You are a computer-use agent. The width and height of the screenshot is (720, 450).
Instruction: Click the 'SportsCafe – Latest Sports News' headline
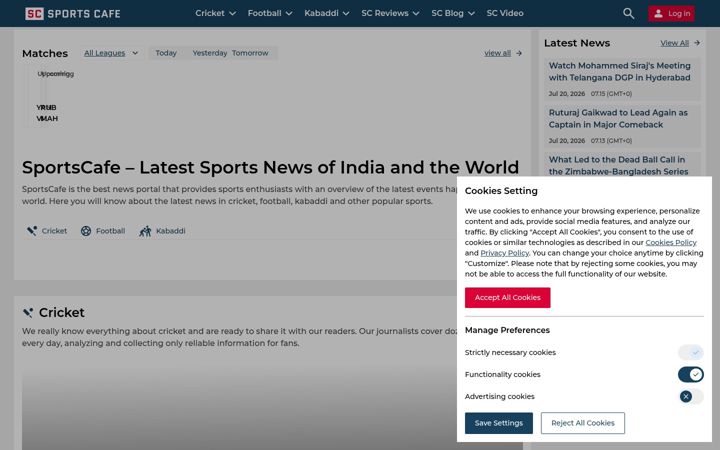coord(270,167)
